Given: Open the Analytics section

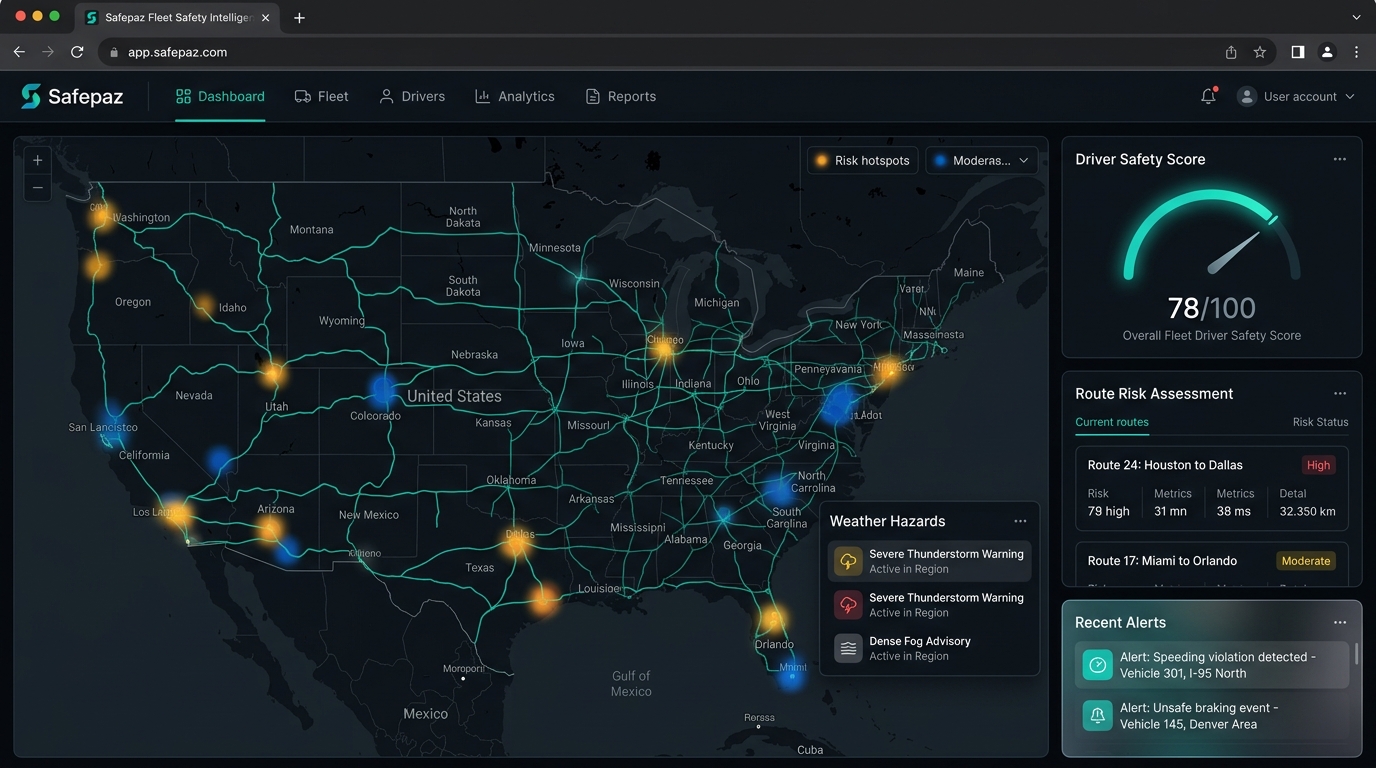Looking at the screenshot, I should tap(514, 96).
